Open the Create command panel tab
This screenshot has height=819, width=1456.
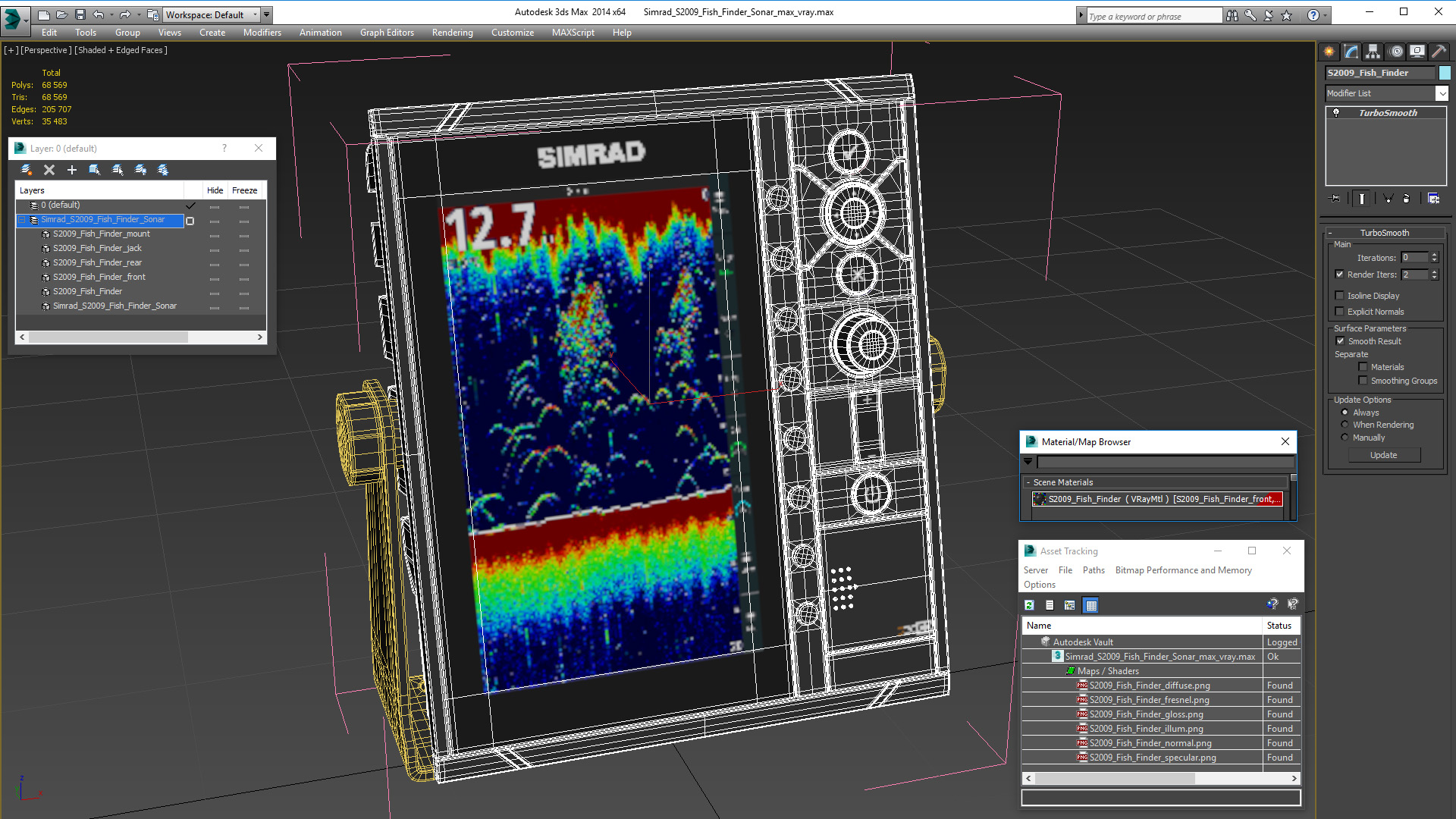(x=1329, y=52)
